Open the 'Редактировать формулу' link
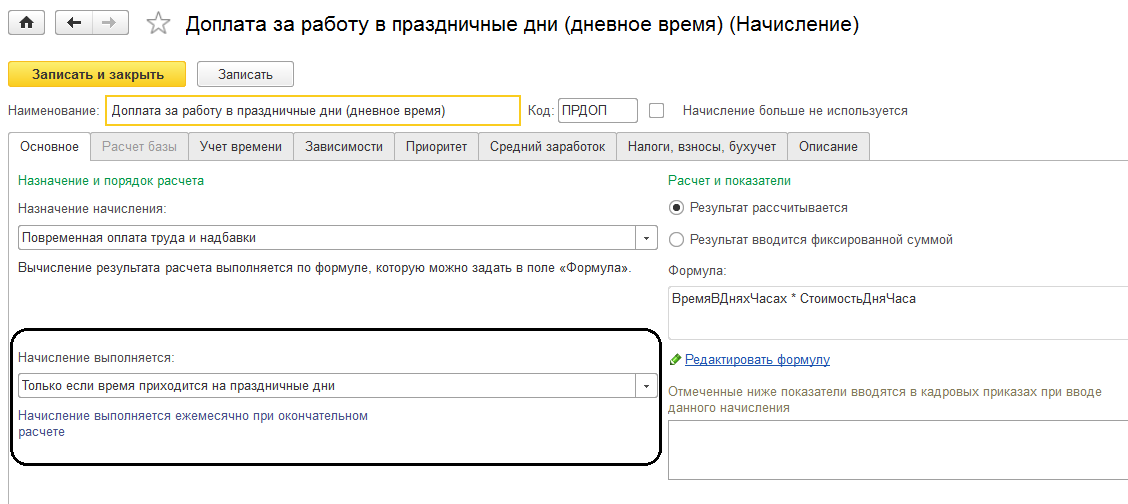Image resolution: width=1128 pixels, height=504 pixels. pos(757,360)
